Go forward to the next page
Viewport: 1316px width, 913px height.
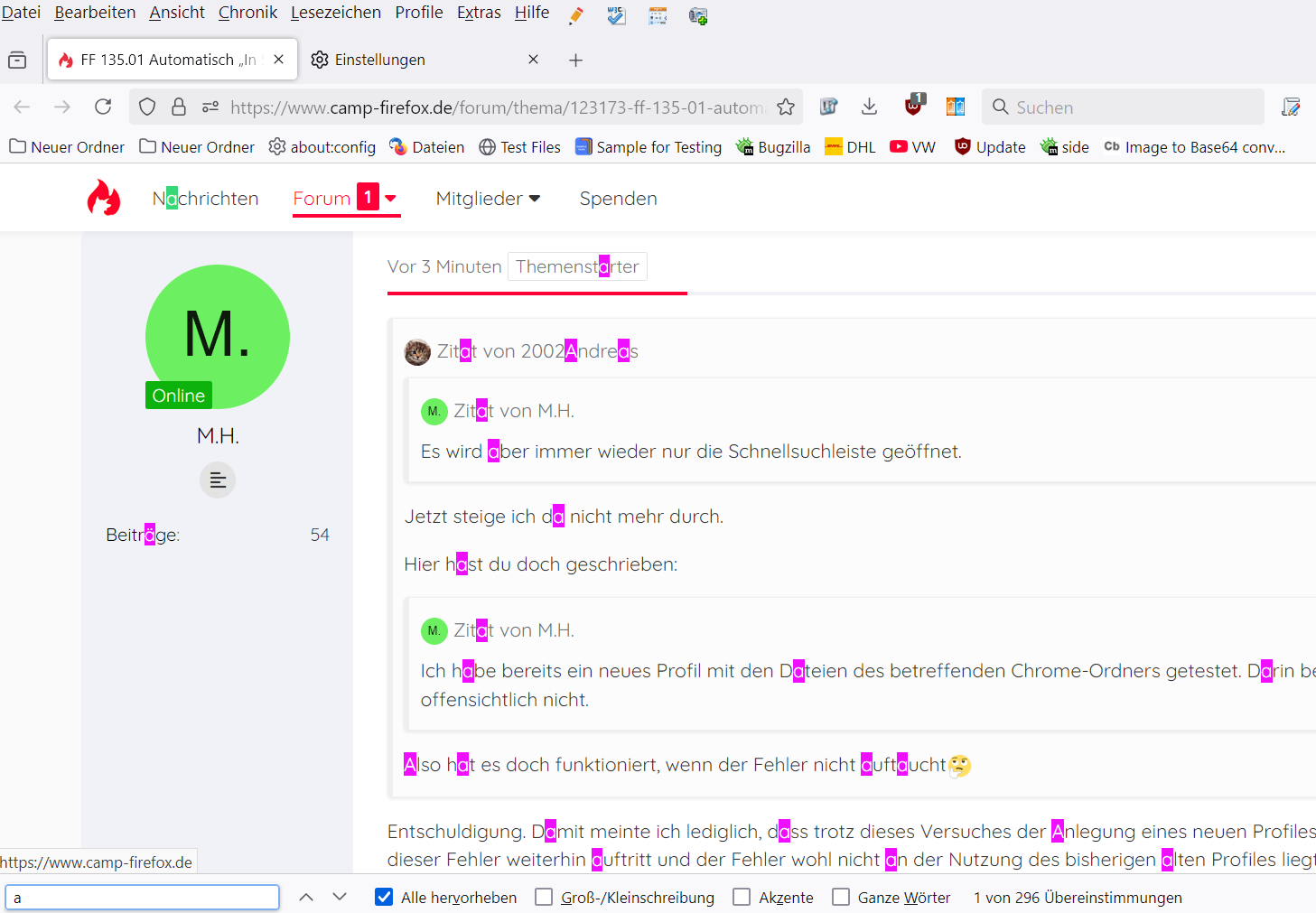click(x=62, y=107)
